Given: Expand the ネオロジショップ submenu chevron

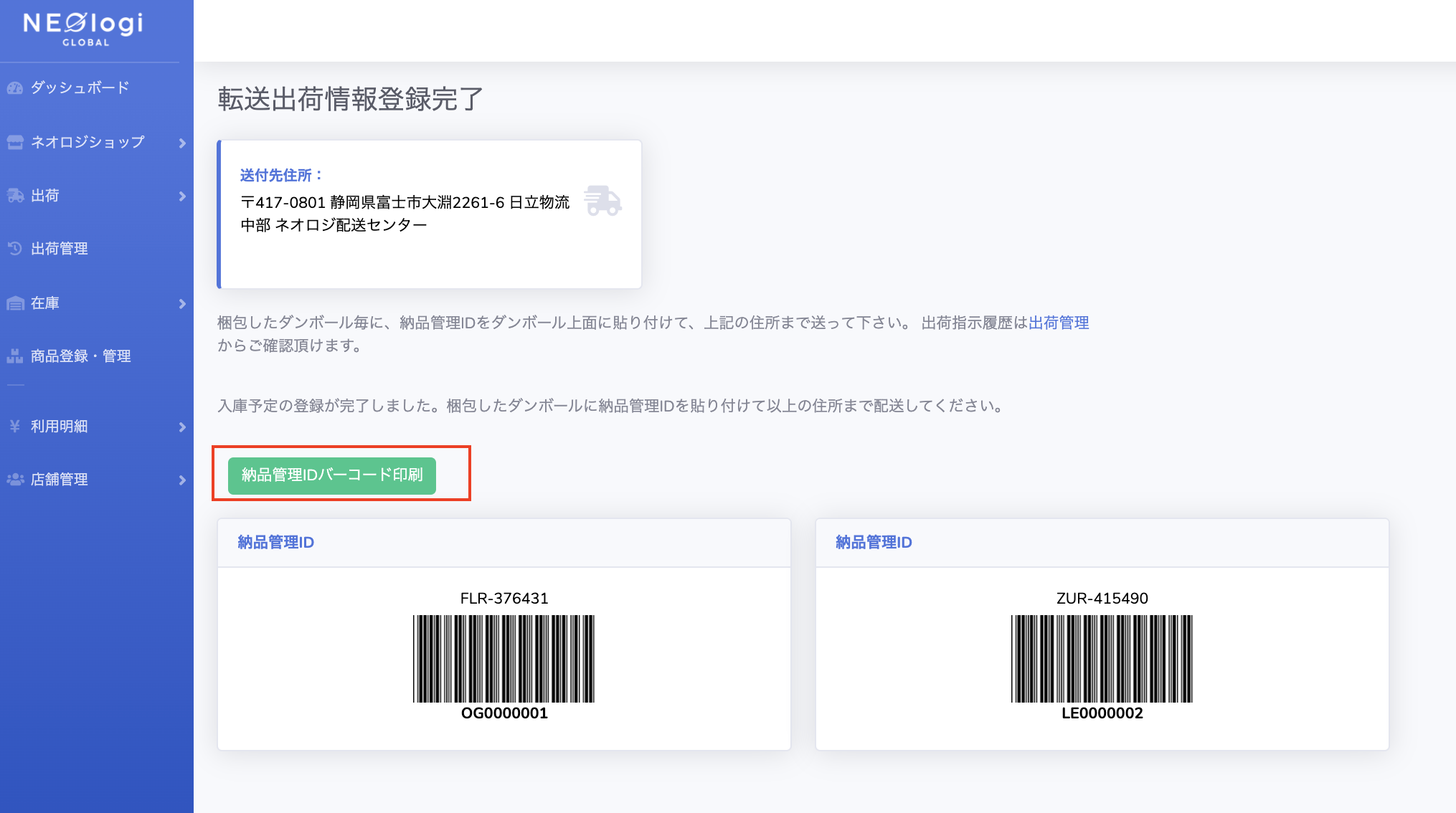Looking at the screenshot, I should pyautogui.click(x=182, y=143).
